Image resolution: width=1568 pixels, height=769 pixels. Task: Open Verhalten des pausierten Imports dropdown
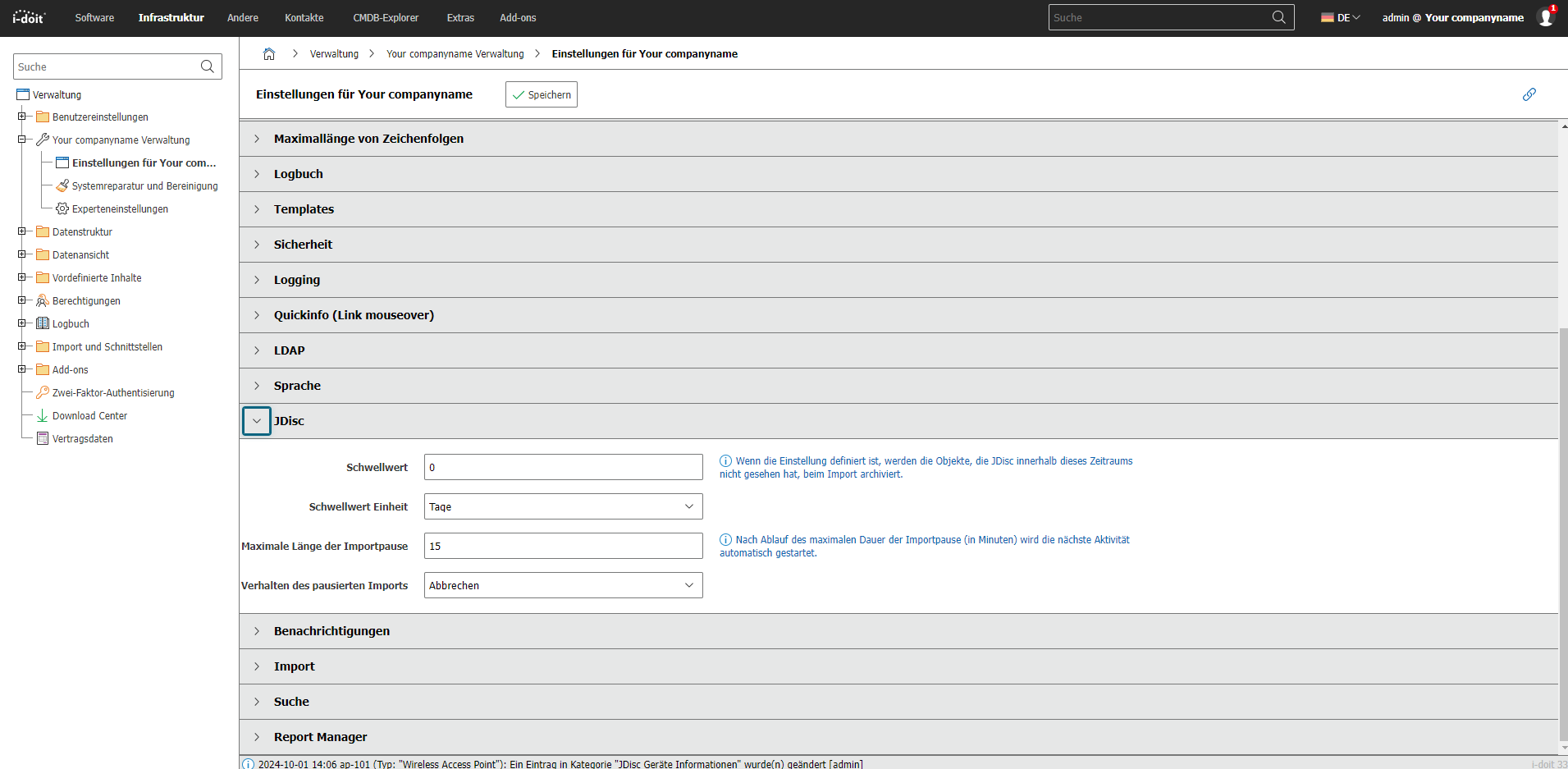pos(564,585)
